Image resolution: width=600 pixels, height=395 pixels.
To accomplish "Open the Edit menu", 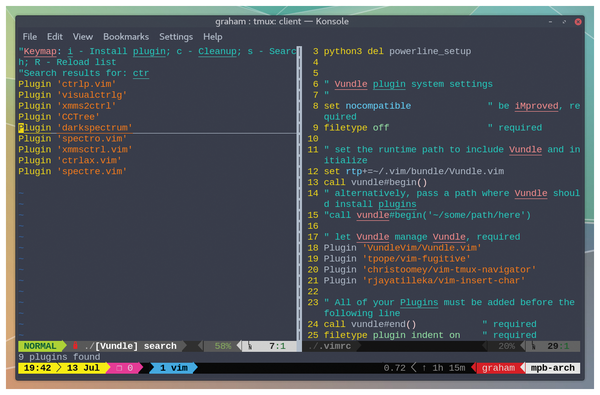I will pos(55,37).
